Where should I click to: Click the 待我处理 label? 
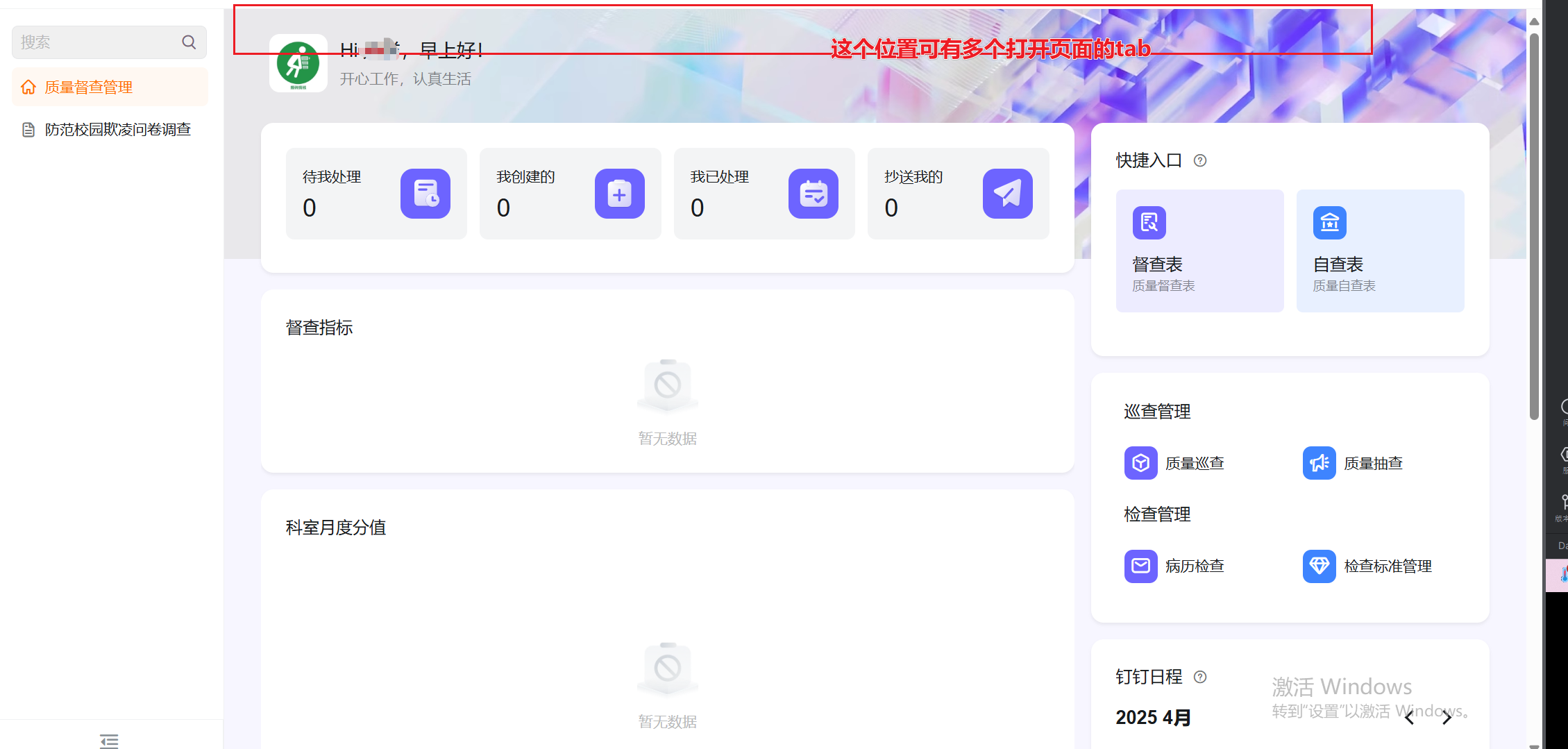332,177
